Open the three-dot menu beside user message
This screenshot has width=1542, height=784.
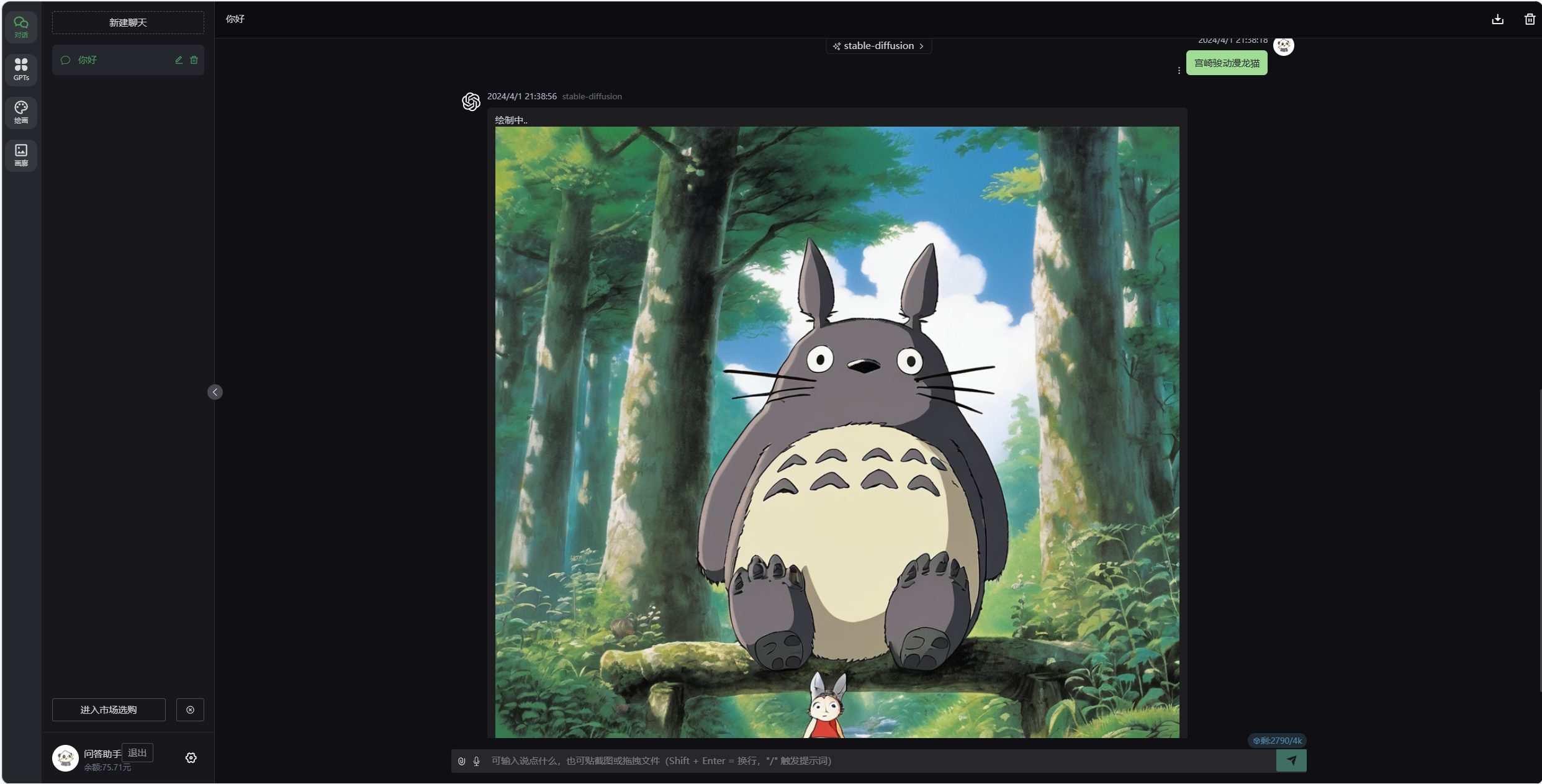click(1179, 71)
